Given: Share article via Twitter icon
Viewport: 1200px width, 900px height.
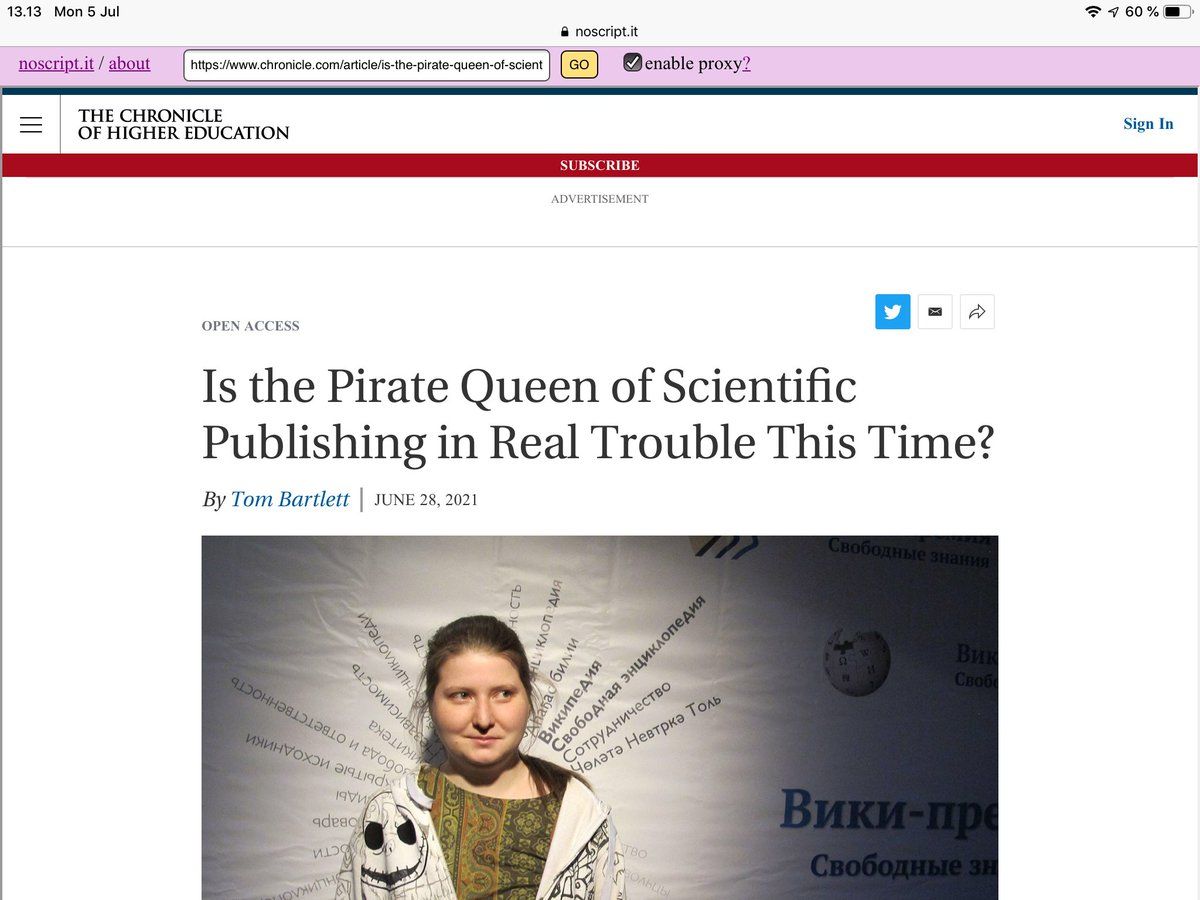Looking at the screenshot, I should 893,312.
